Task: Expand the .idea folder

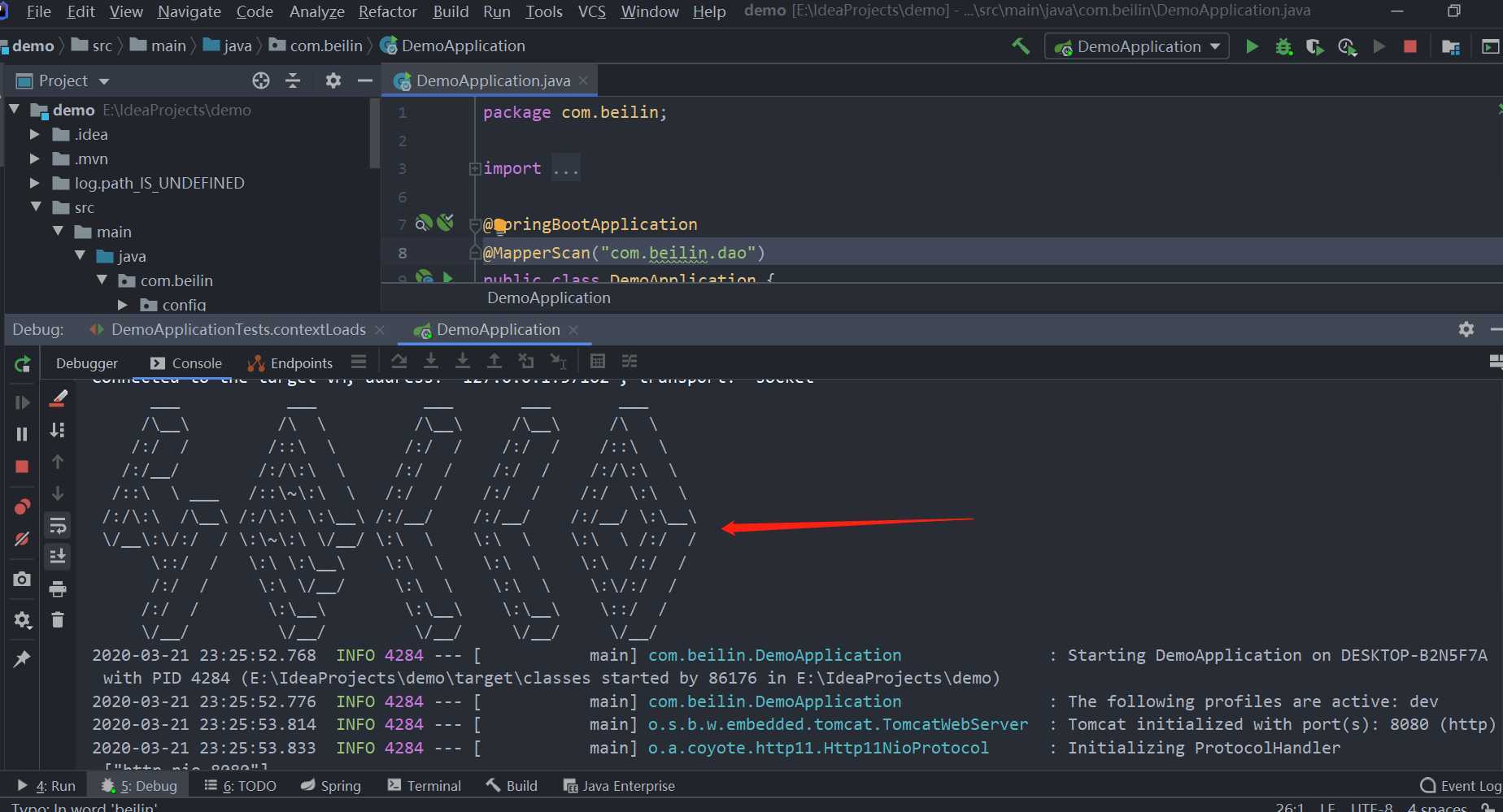Action: point(34,134)
